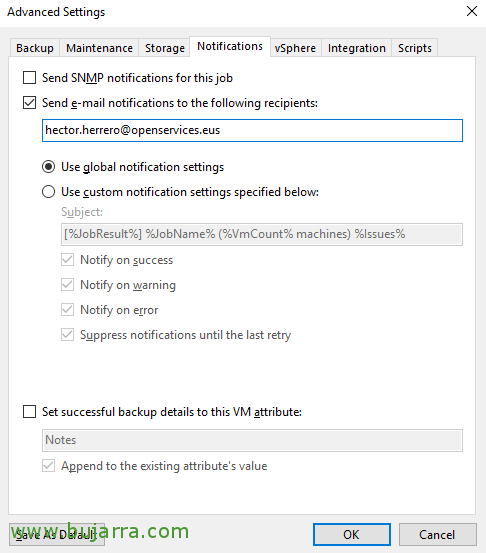Click the notification Subject text field
Viewport: 486px width, 553px height.
click(262, 234)
